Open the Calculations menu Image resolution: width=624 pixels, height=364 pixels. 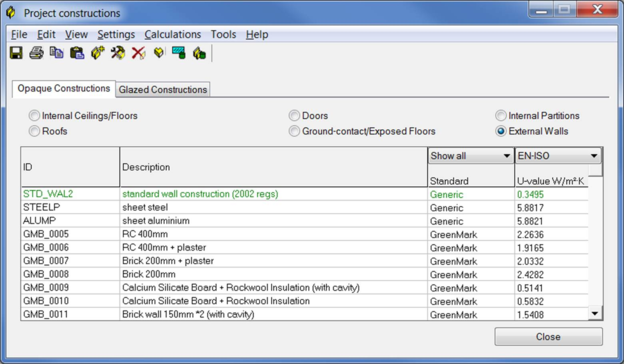[173, 35]
